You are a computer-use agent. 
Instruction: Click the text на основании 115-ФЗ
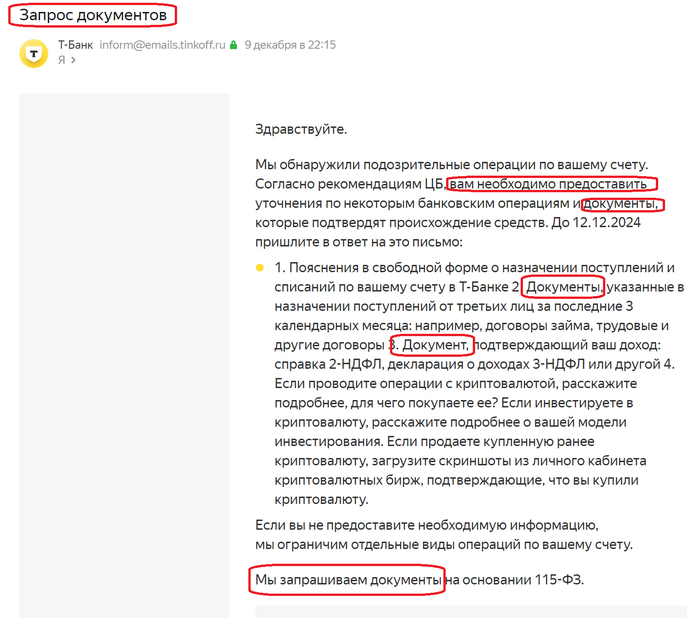514,580
